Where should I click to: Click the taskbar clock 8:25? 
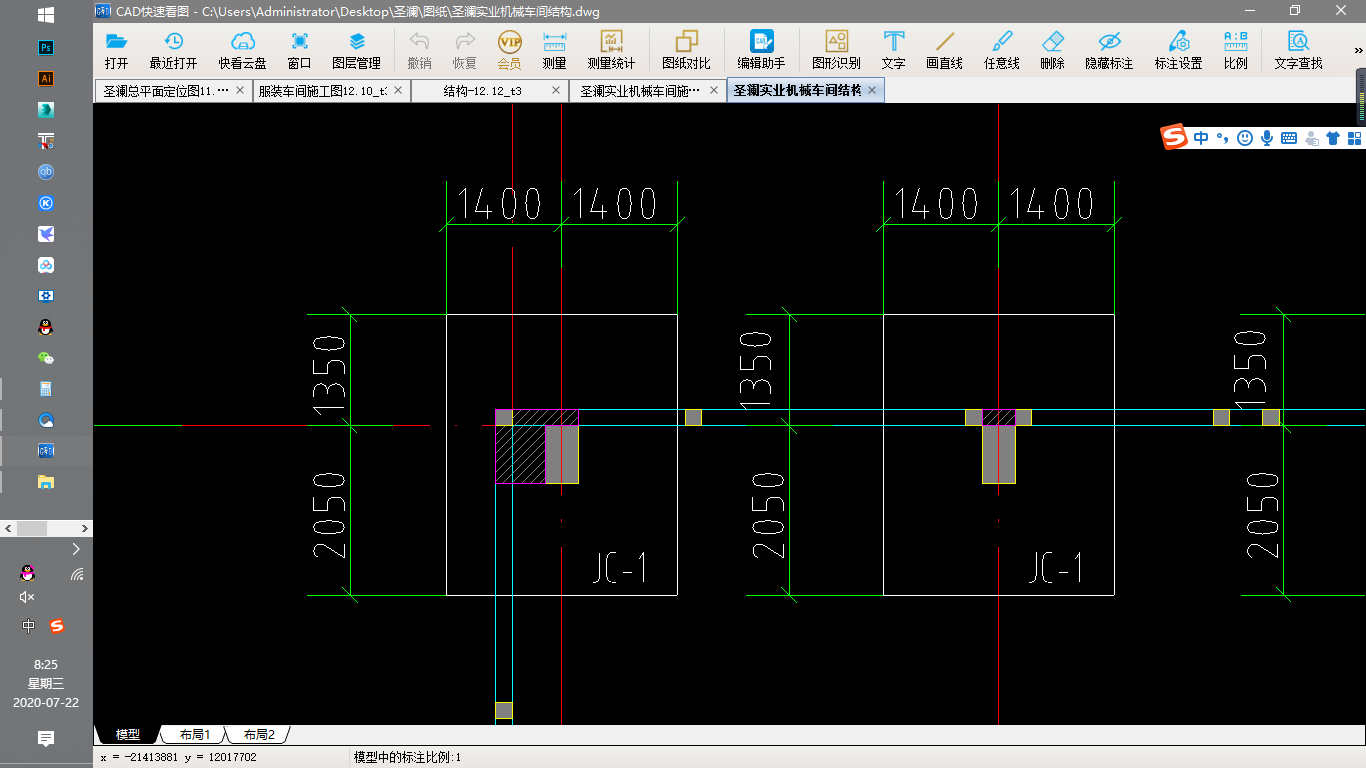46,664
